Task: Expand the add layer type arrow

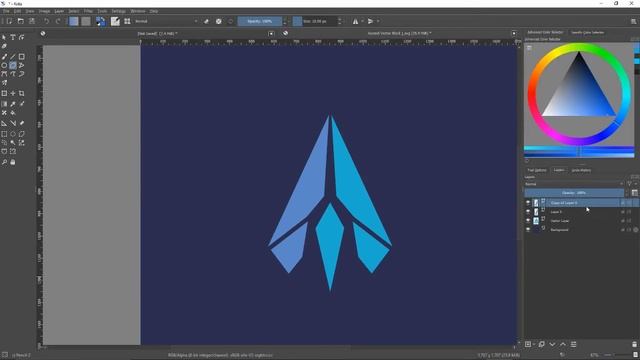Action: [x=533, y=344]
